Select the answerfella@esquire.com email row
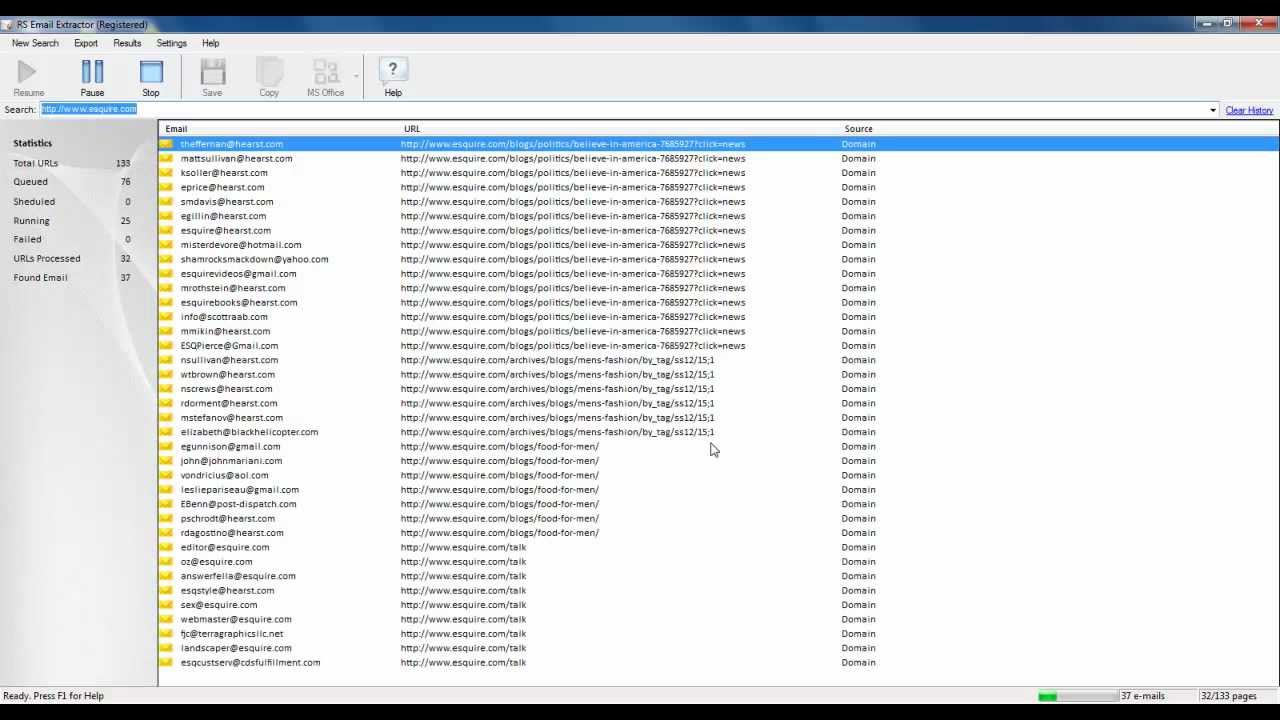The height and width of the screenshot is (720, 1280). pyautogui.click(x=718, y=576)
